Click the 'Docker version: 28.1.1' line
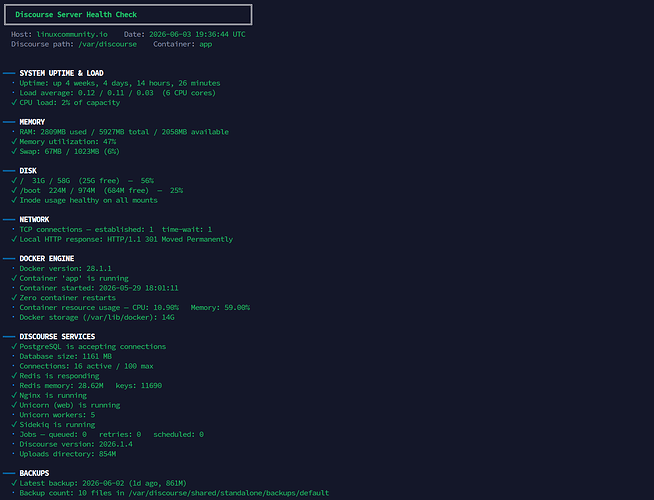Screen dimensions: 654x500 point(65,269)
